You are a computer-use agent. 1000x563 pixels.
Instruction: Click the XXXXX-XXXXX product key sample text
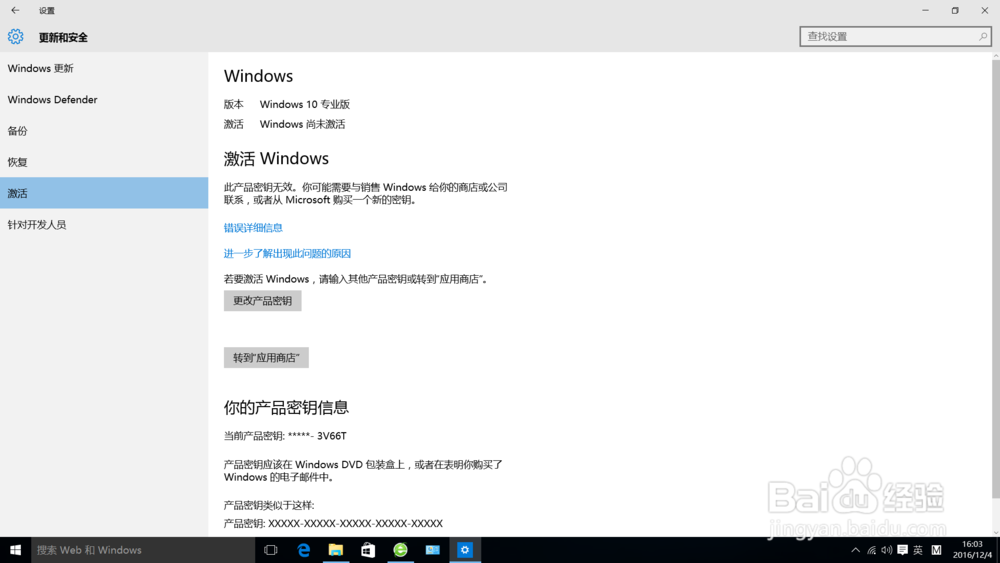[355, 523]
